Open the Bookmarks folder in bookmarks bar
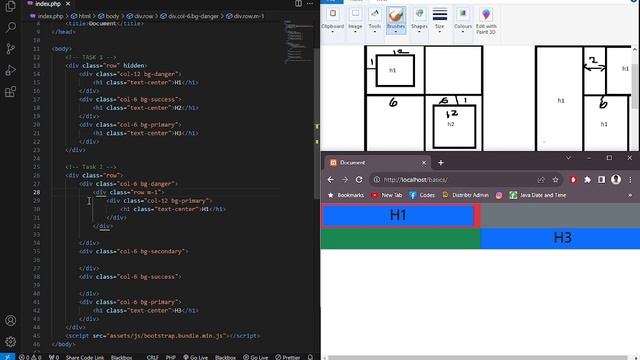 [x=346, y=195]
